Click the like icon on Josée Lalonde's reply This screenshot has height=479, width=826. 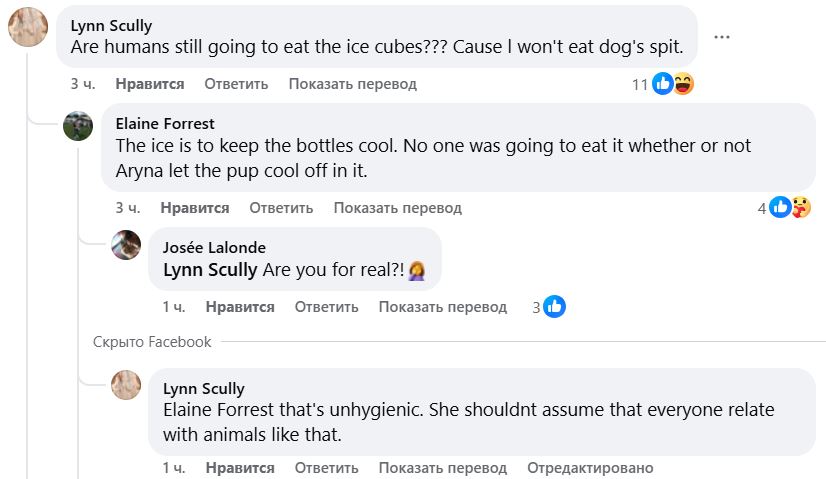pos(554,307)
